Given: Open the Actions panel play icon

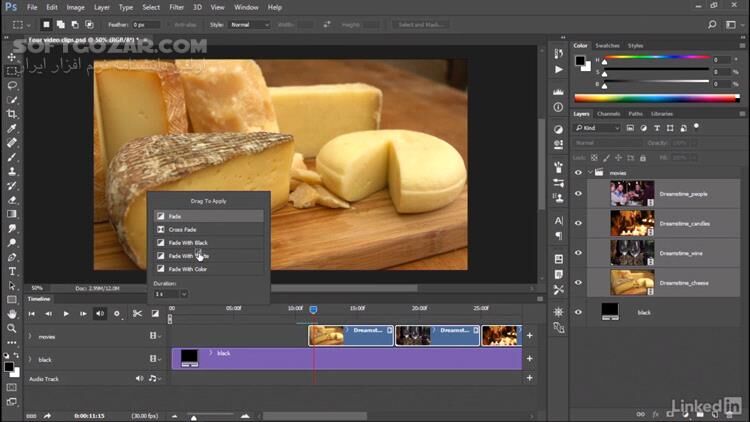Looking at the screenshot, I should click(558, 69).
